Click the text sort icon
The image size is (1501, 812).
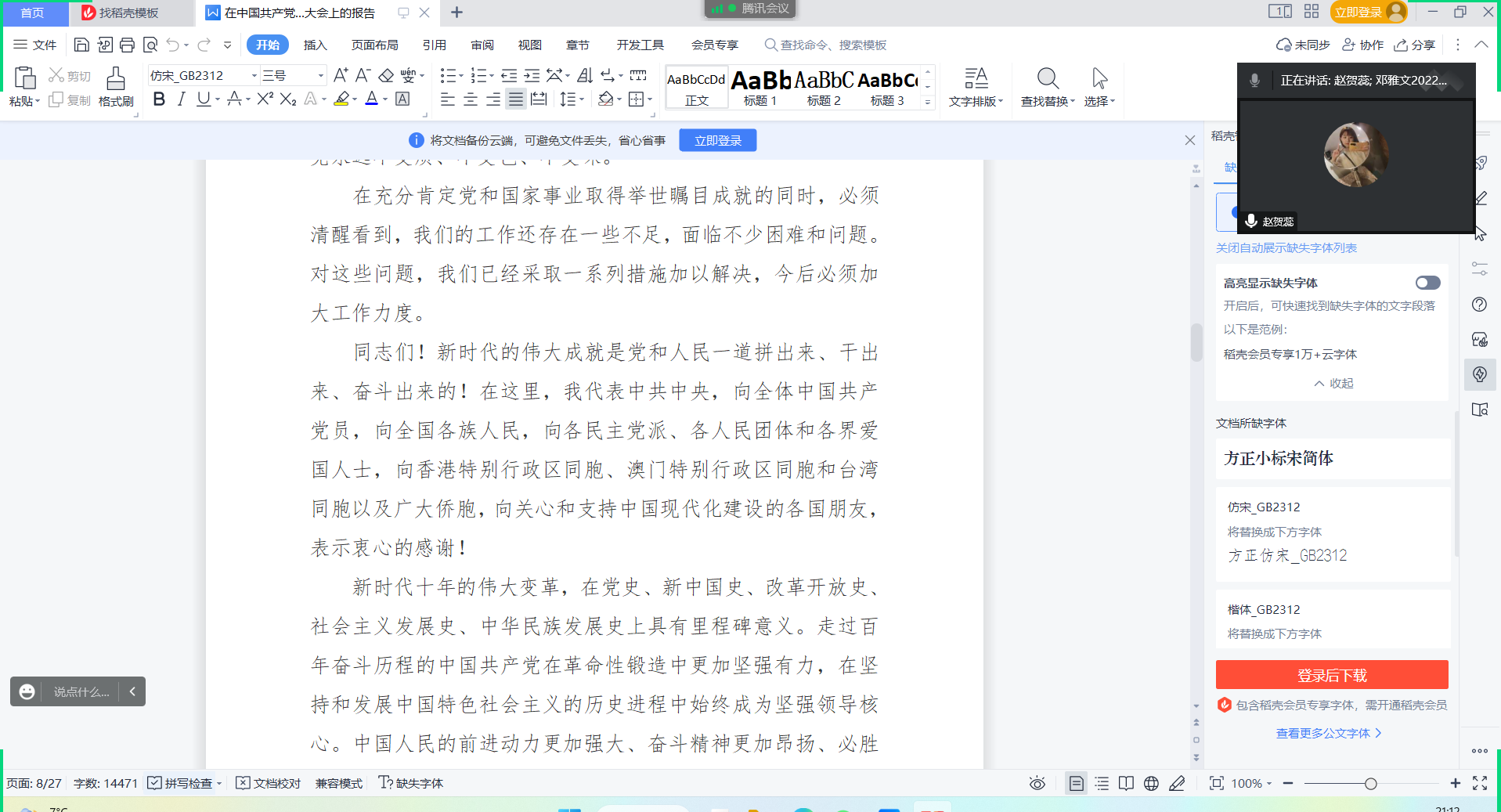(585, 75)
